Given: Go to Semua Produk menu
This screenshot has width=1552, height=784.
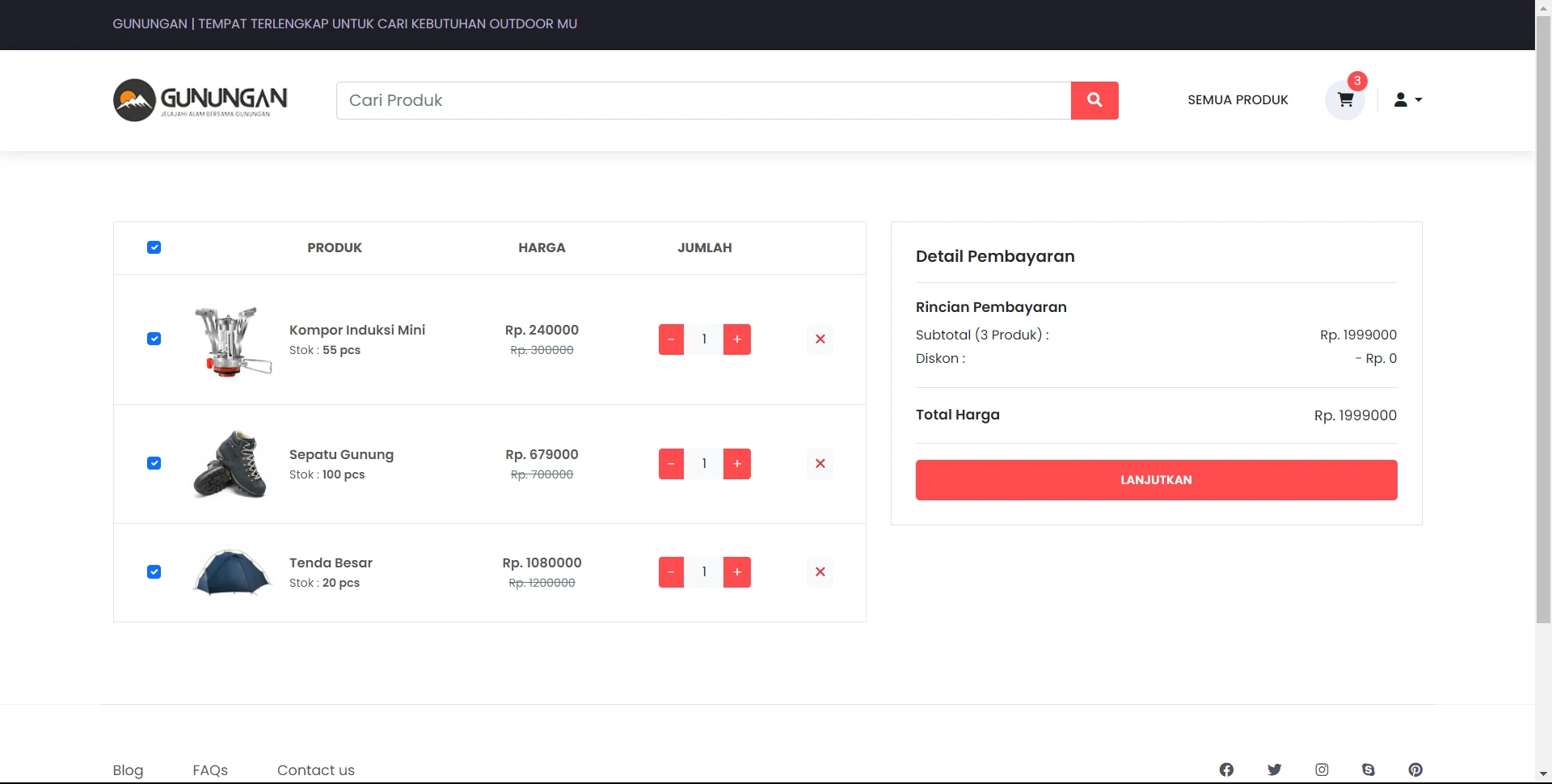Looking at the screenshot, I should click(x=1238, y=100).
